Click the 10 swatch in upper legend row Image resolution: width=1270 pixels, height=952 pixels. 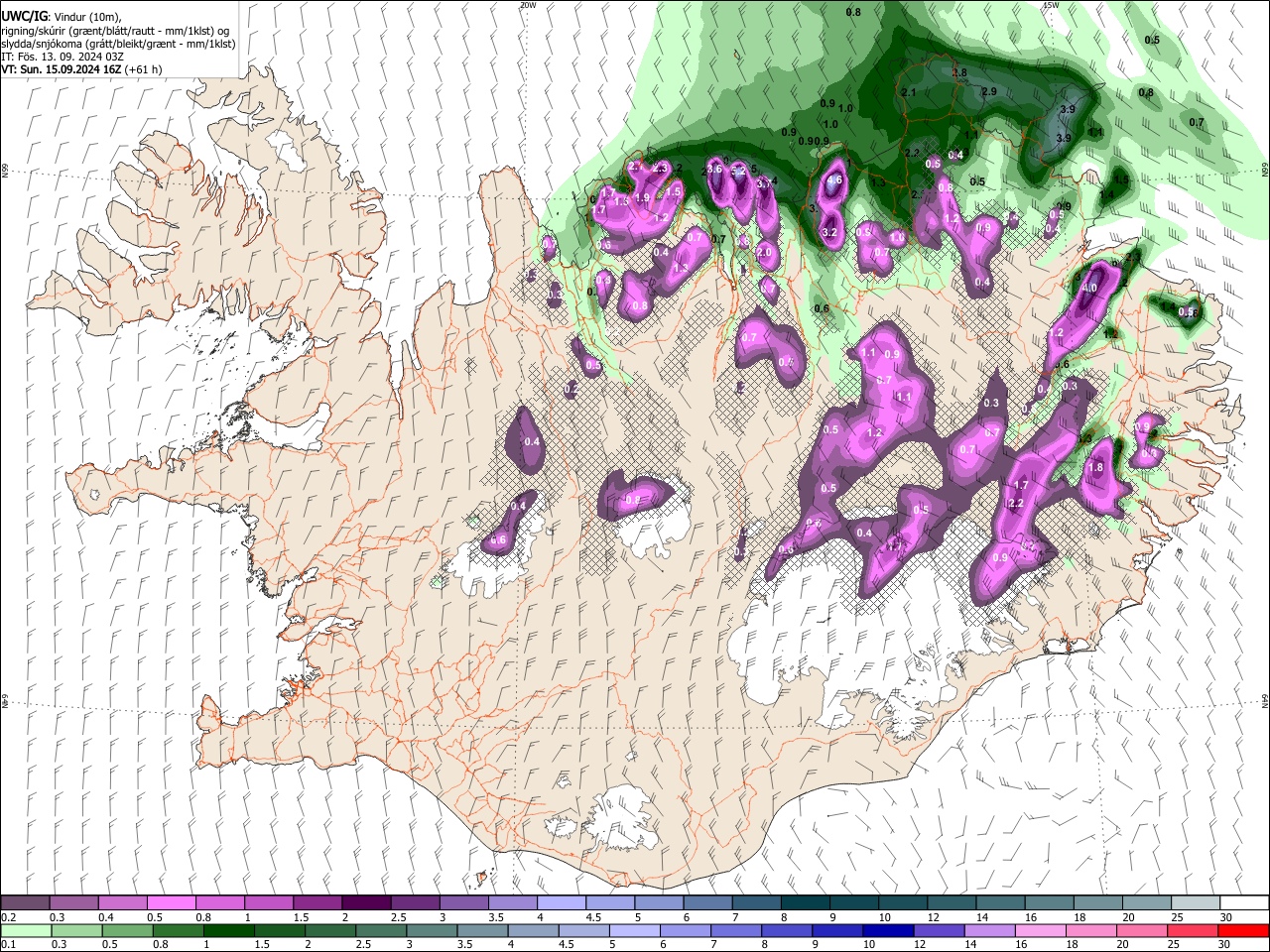coord(902,903)
